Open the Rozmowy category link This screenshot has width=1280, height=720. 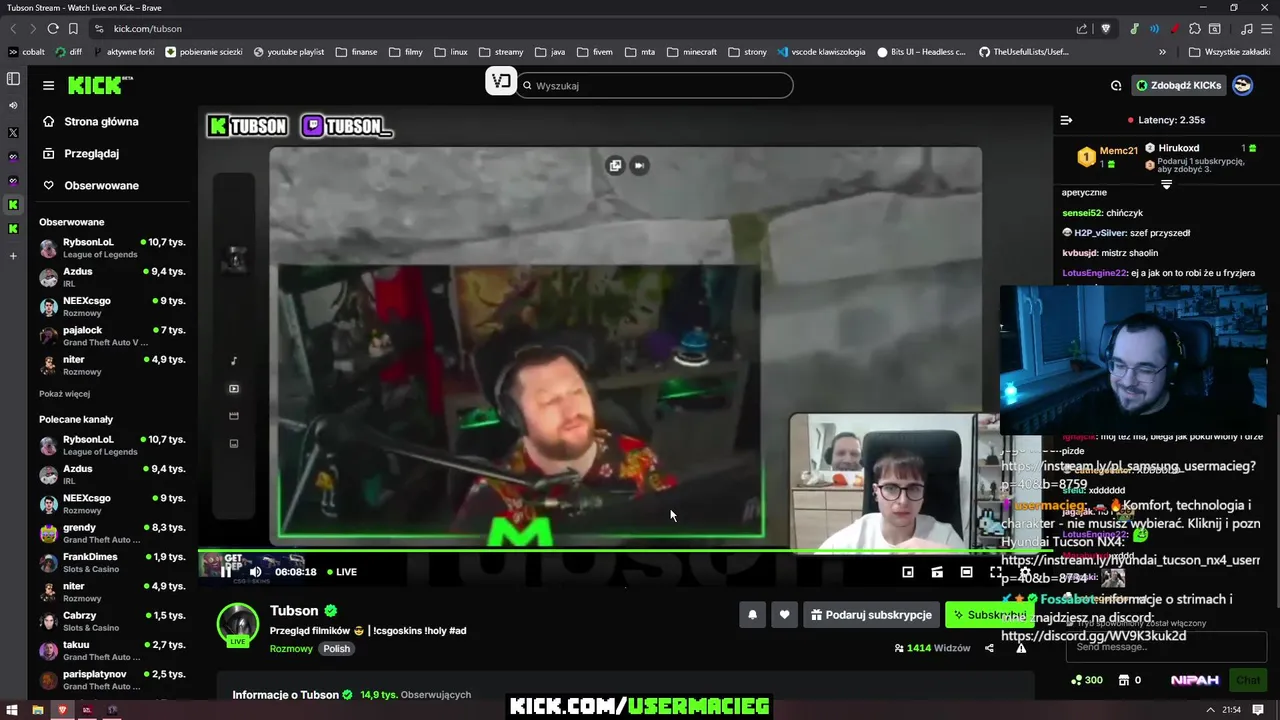tap(291, 649)
